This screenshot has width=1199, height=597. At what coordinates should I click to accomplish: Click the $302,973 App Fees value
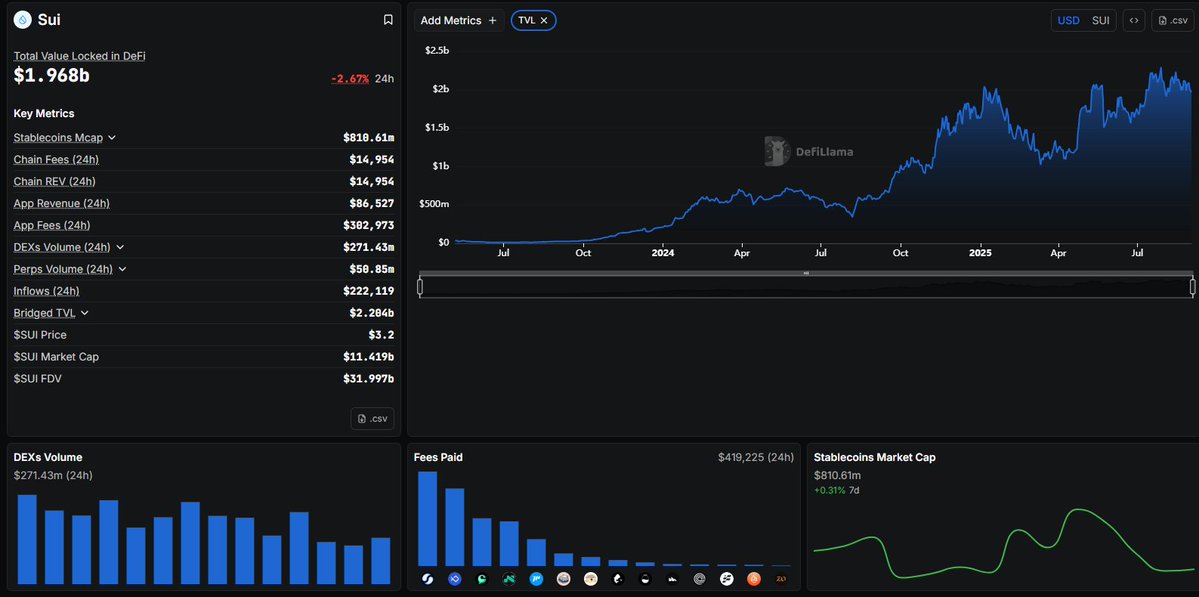[369, 225]
